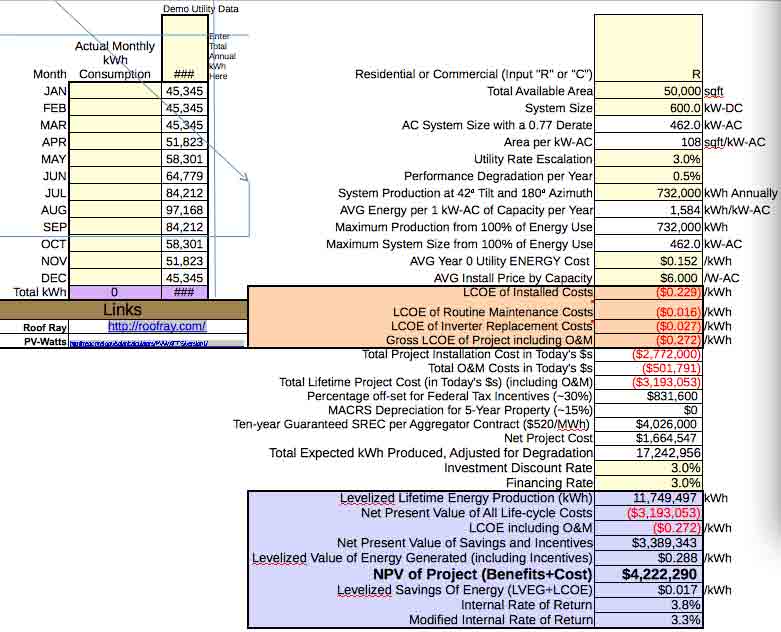Select the NPV of Project value $4,222,290

(x=648, y=574)
